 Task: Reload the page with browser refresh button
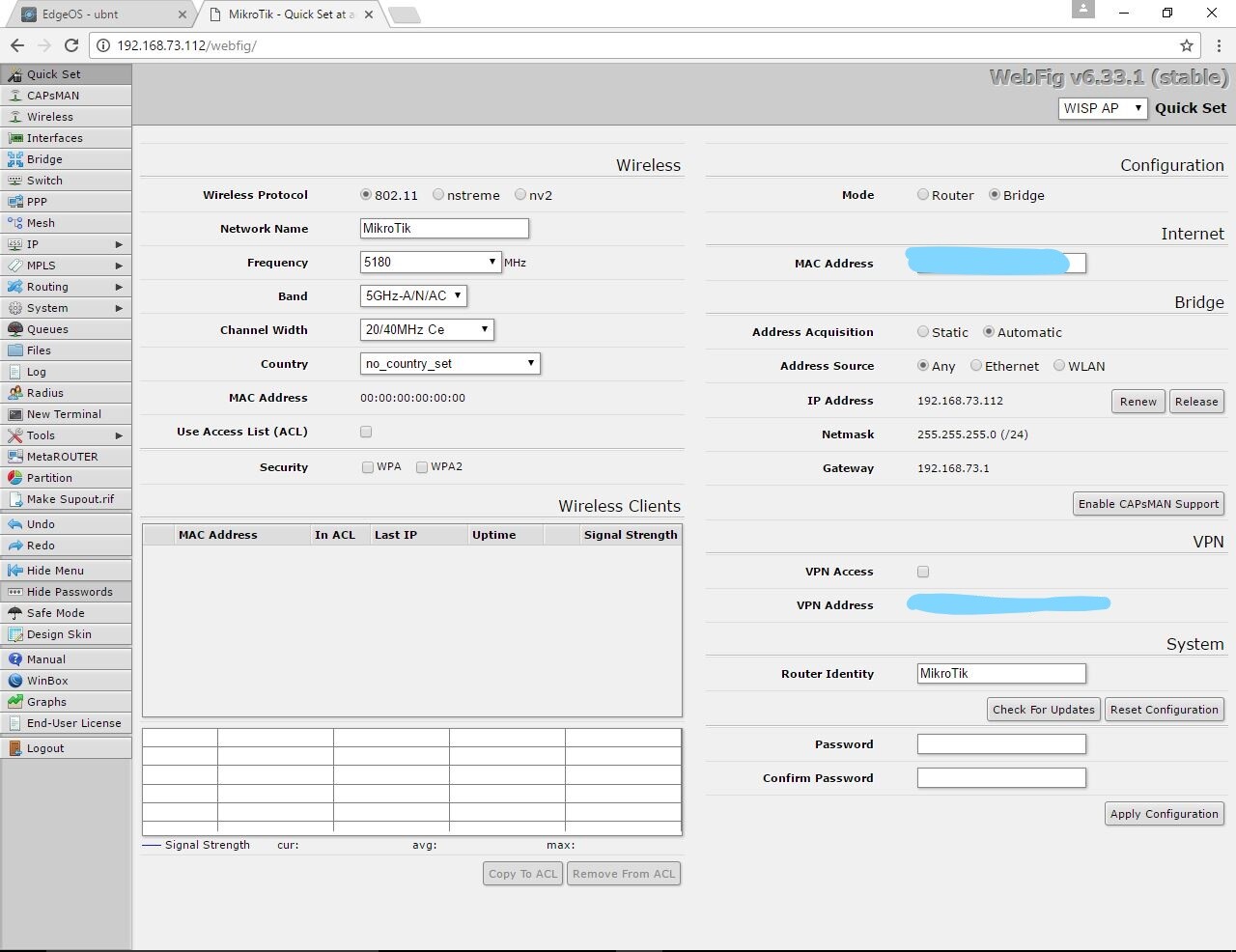tap(71, 45)
